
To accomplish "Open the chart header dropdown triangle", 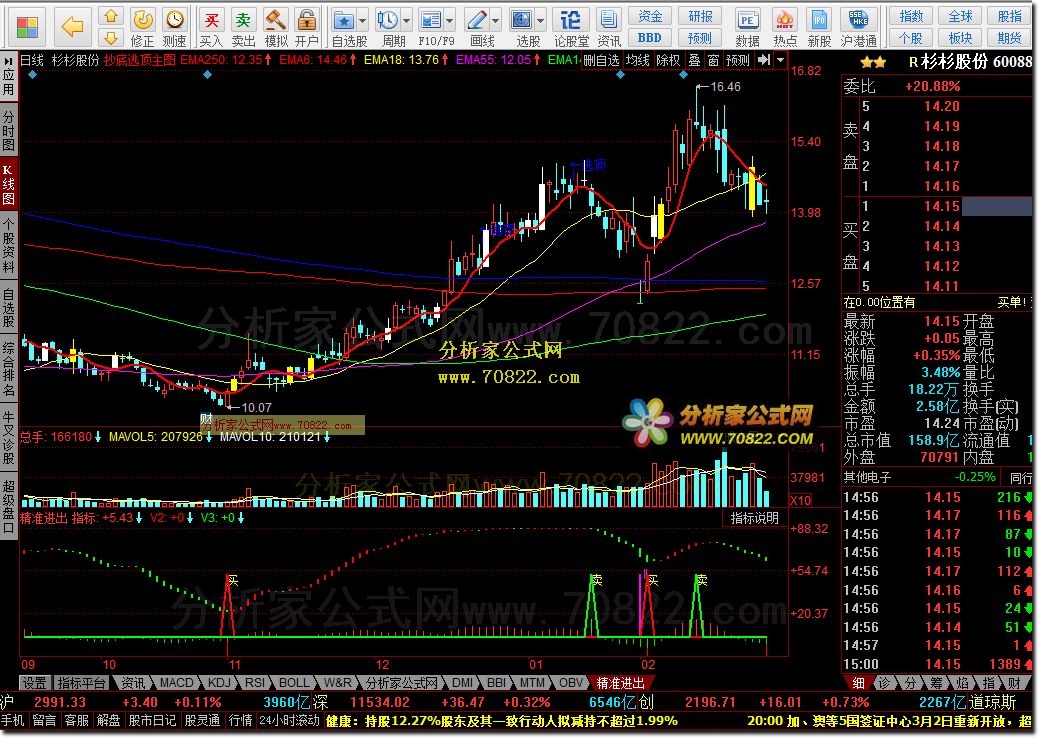I will [781, 60].
